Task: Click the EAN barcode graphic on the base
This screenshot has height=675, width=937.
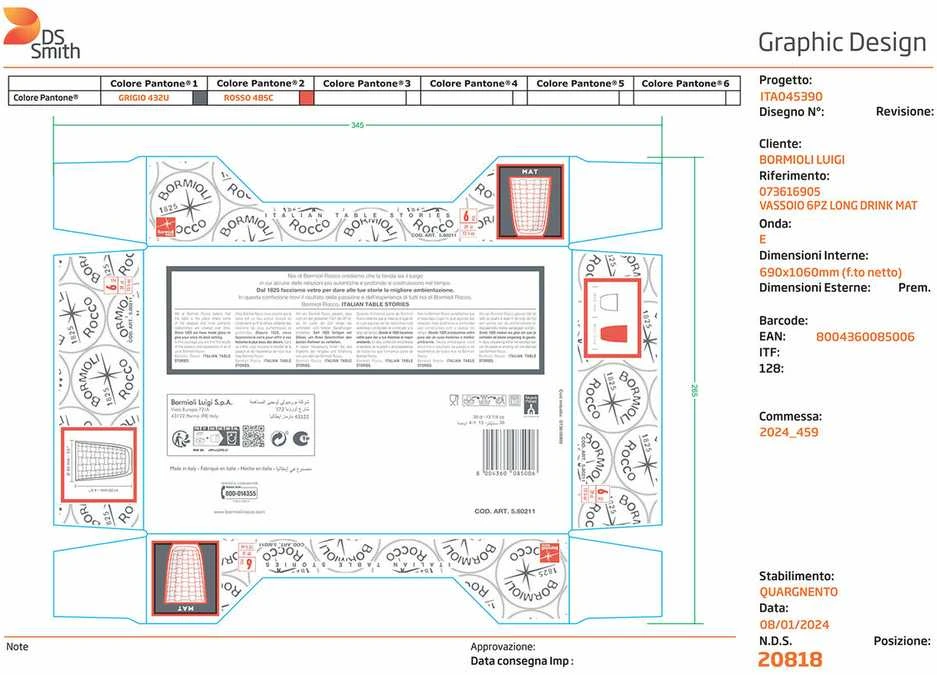Action: pyautogui.click(x=509, y=452)
